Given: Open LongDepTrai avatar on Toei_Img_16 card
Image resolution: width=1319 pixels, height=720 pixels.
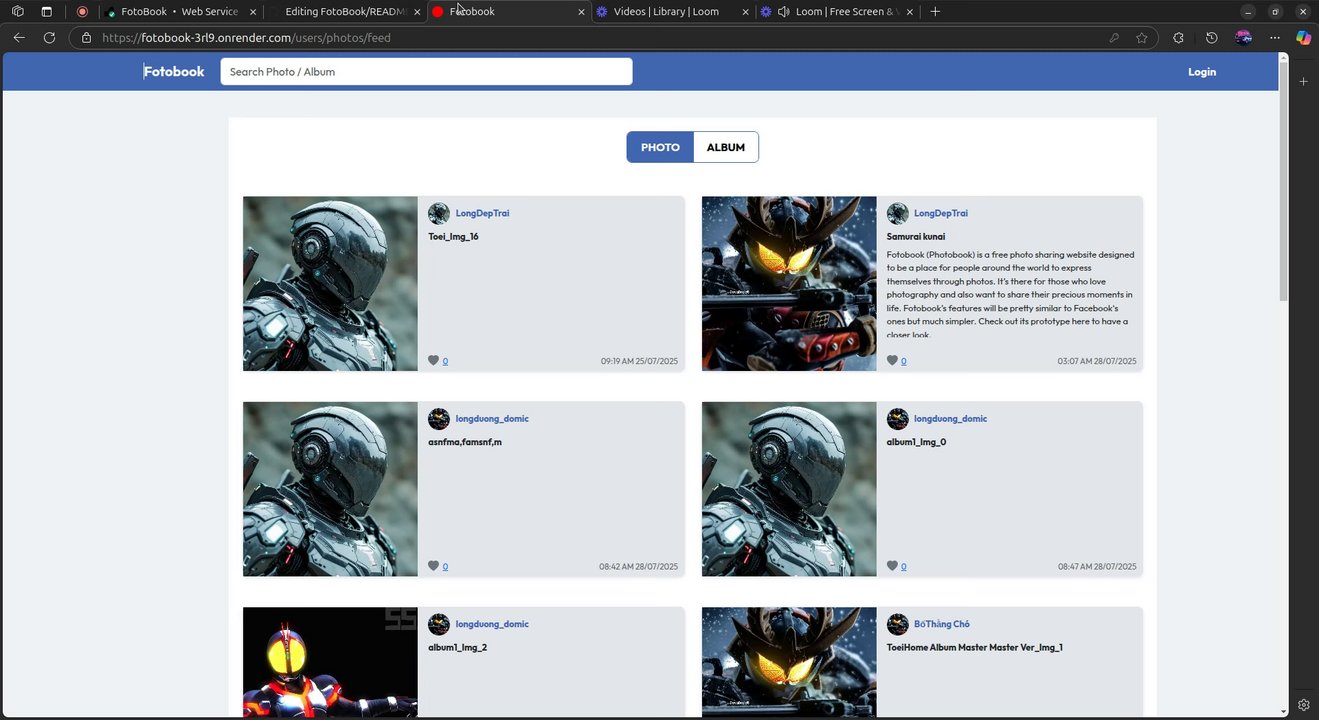Looking at the screenshot, I should (439, 213).
